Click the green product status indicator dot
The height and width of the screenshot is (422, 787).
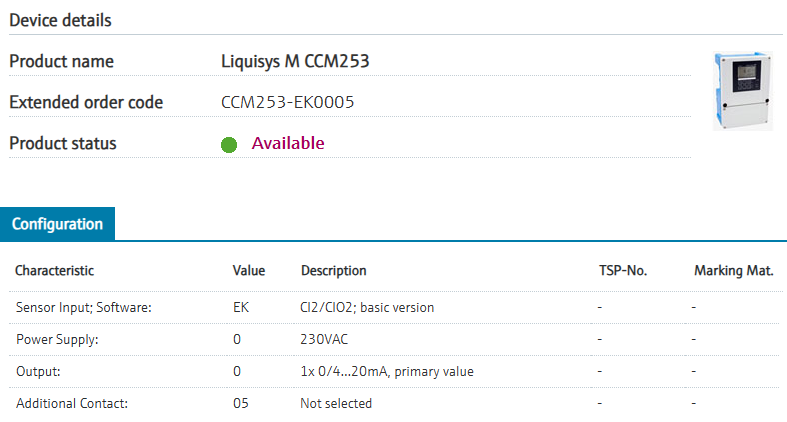[x=229, y=144]
